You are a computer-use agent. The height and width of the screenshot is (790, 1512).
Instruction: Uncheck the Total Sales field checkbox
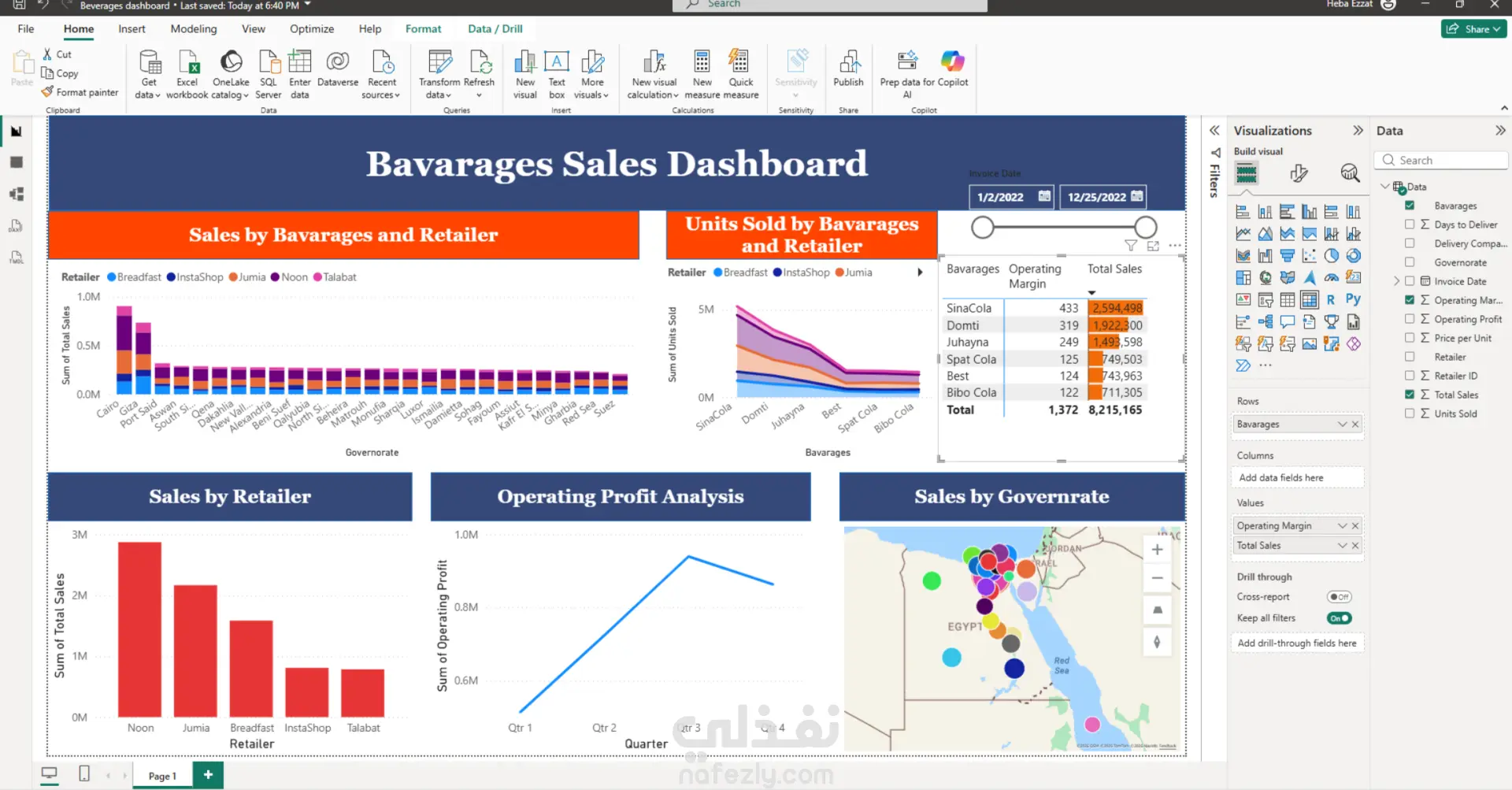tap(1410, 395)
